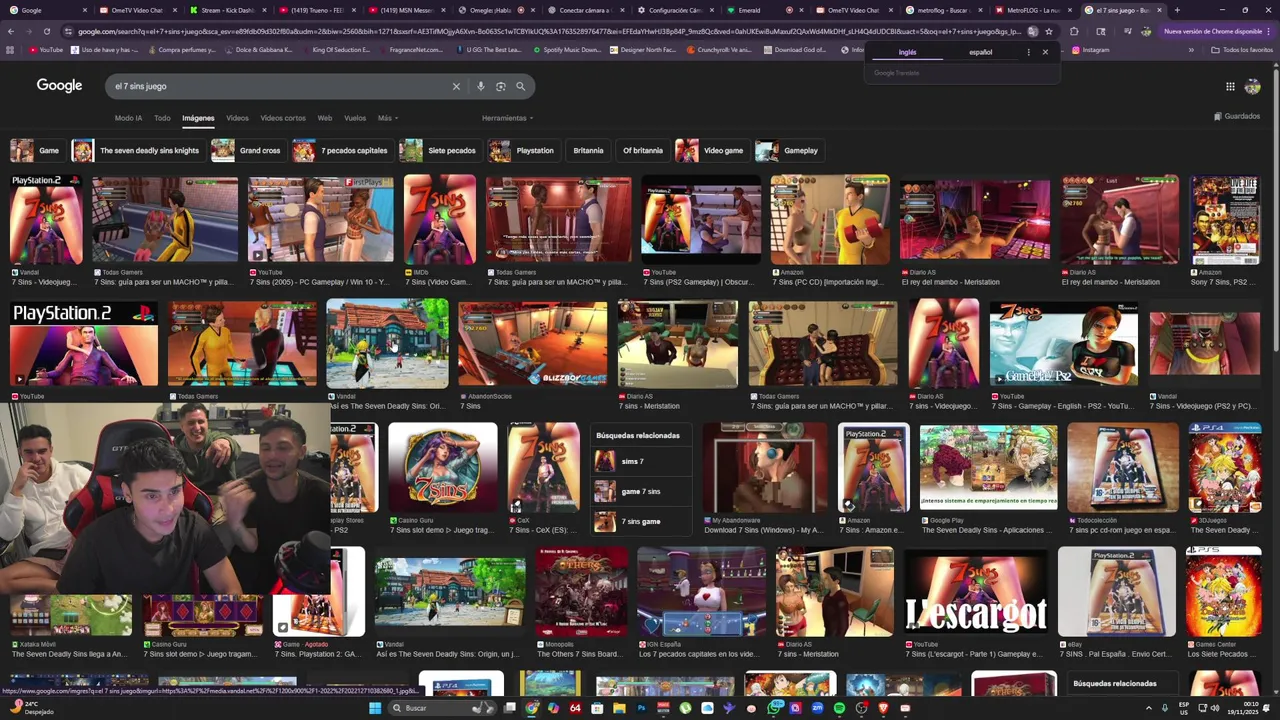Open Google Translate popup options menu
The height and width of the screenshot is (720, 1280).
click(1028, 52)
